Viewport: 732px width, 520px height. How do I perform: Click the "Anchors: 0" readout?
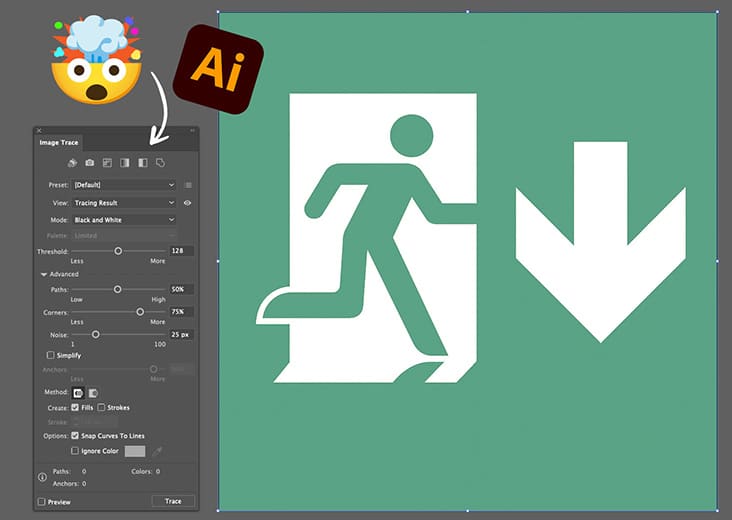[x=70, y=484]
